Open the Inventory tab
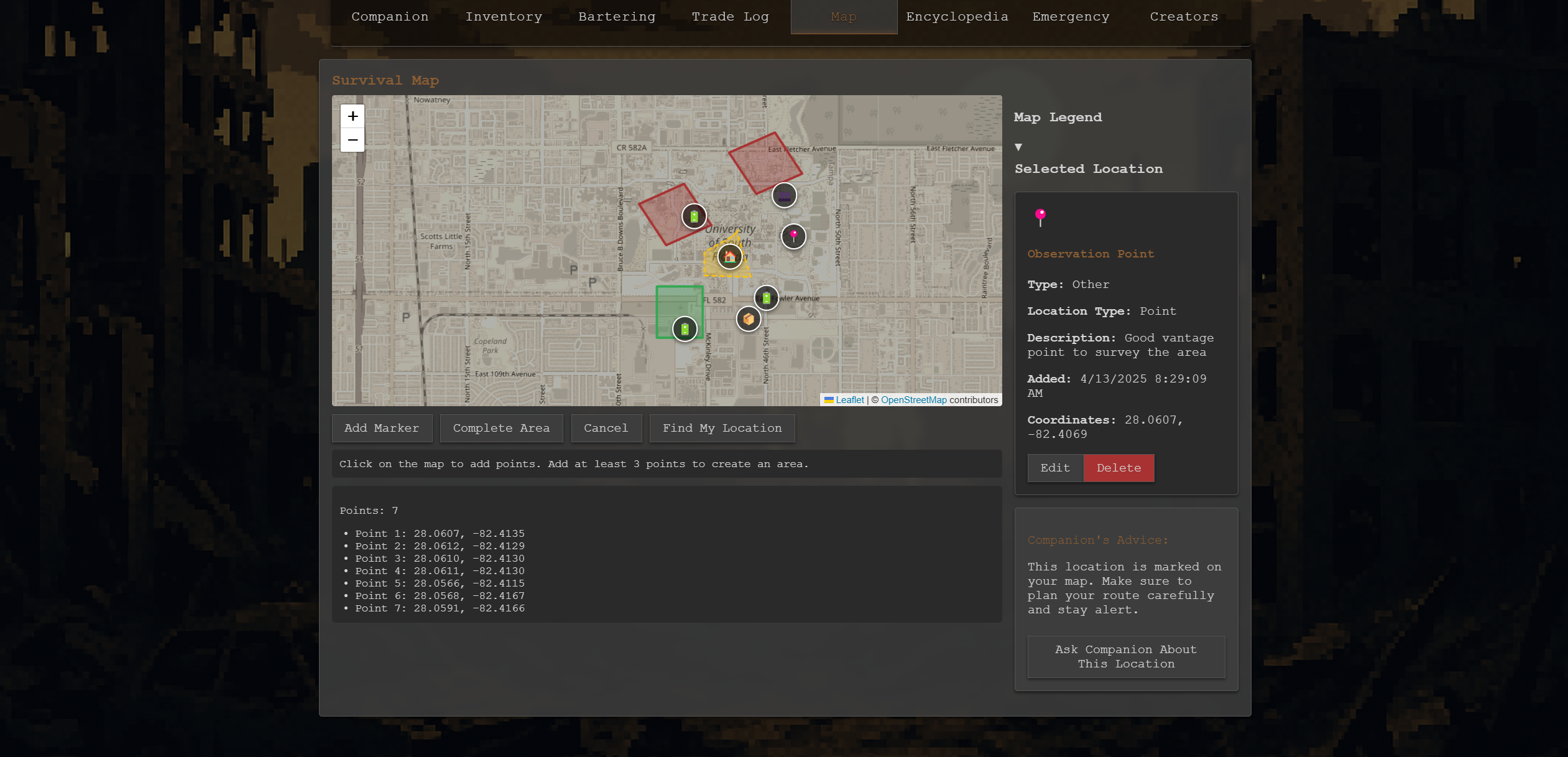The width and height of the screenshot is (1568, 757). pos(504,17)
